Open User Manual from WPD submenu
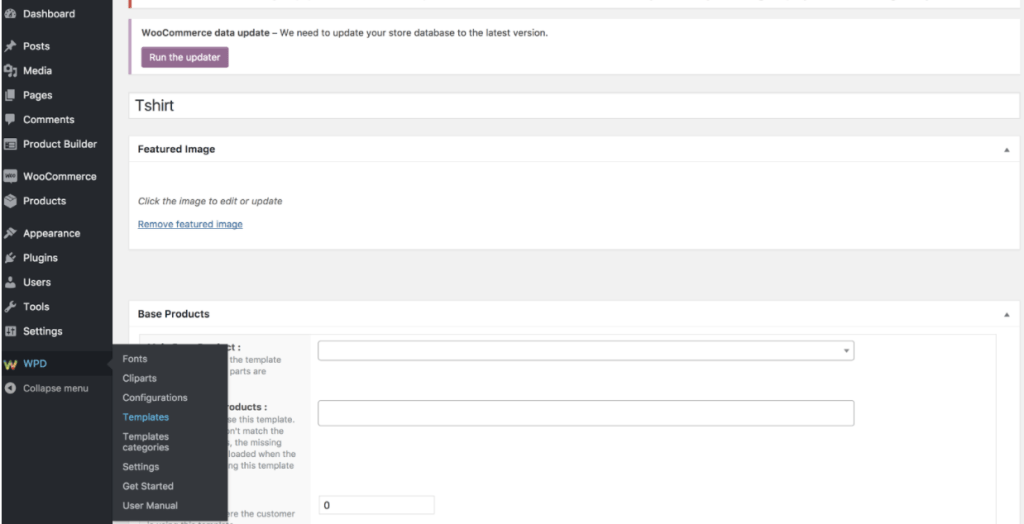1024x524 pixels. click(x=150, y=506)
